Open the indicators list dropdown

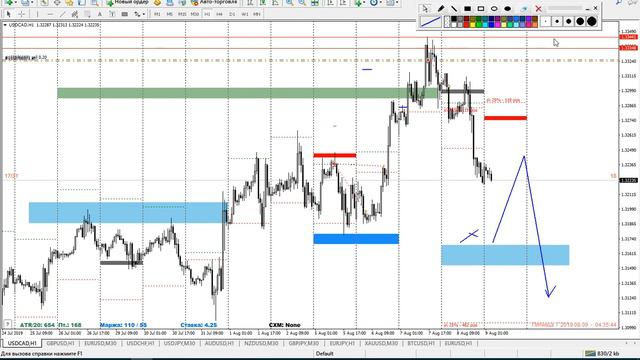point(360,2)
